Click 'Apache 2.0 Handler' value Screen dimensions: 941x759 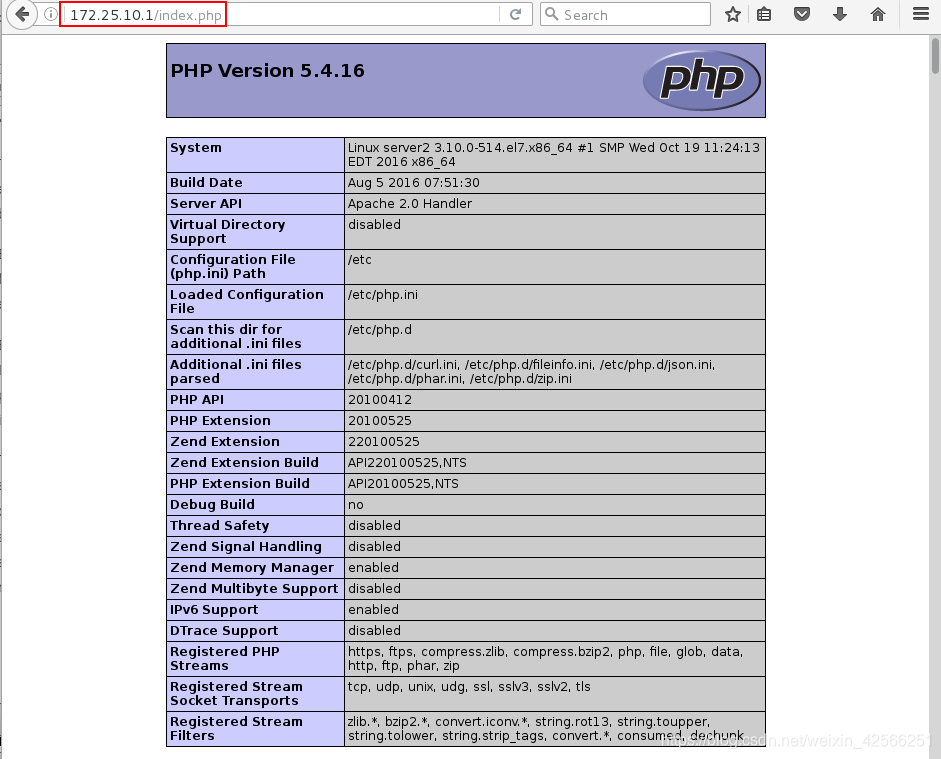[x=410, y=203]
